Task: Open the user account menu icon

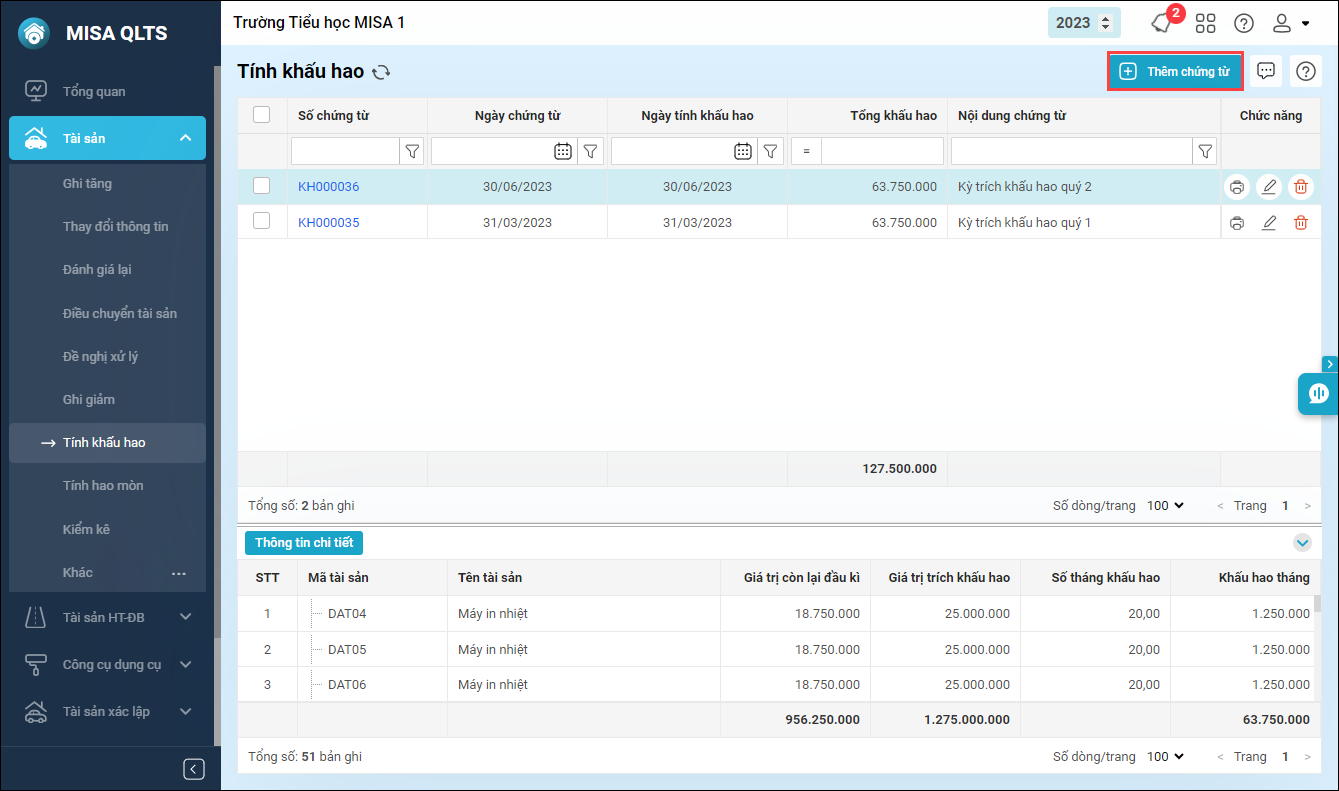Action: pos(1289,23)
